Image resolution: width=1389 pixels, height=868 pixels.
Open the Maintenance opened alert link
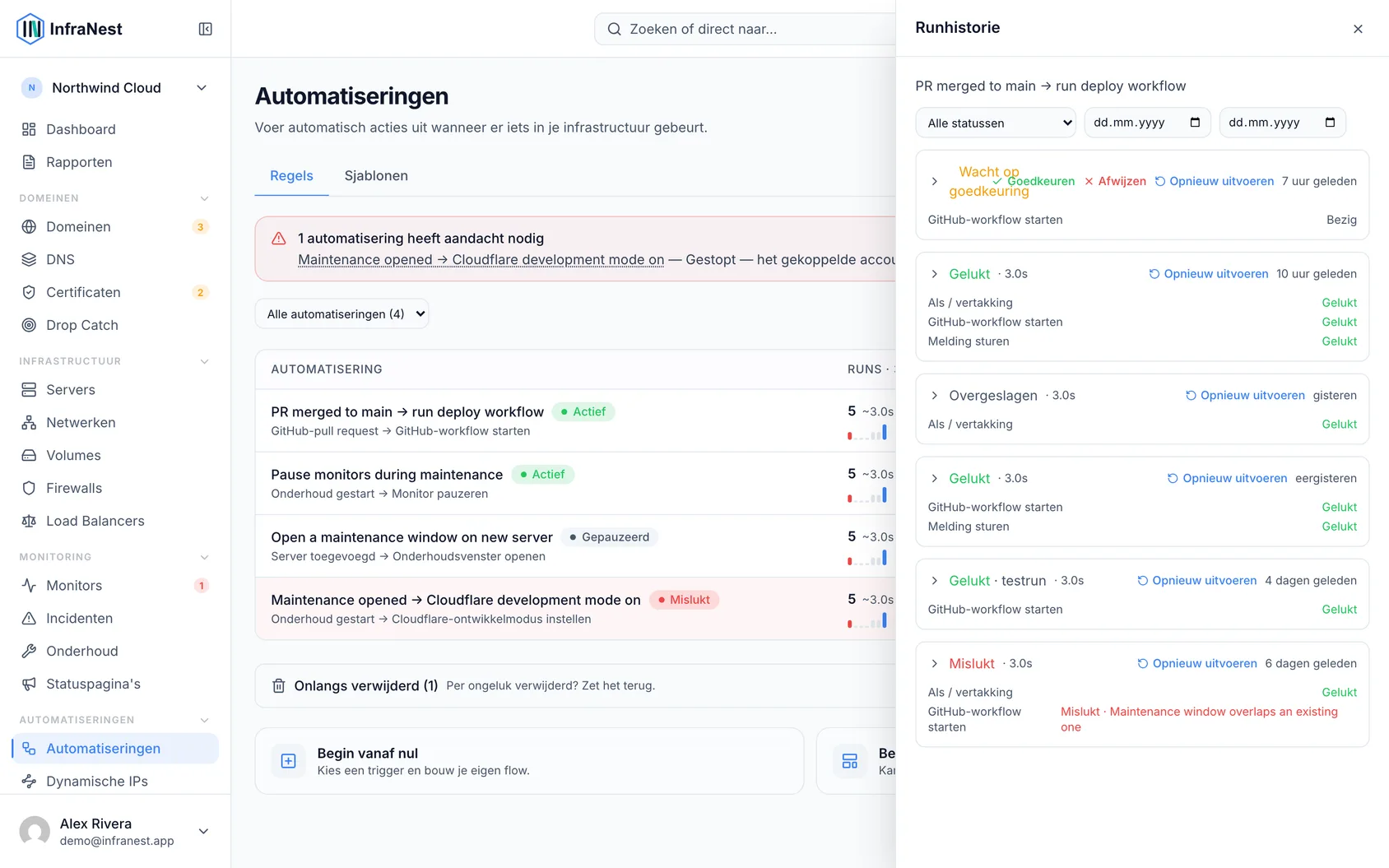[481, 260]
